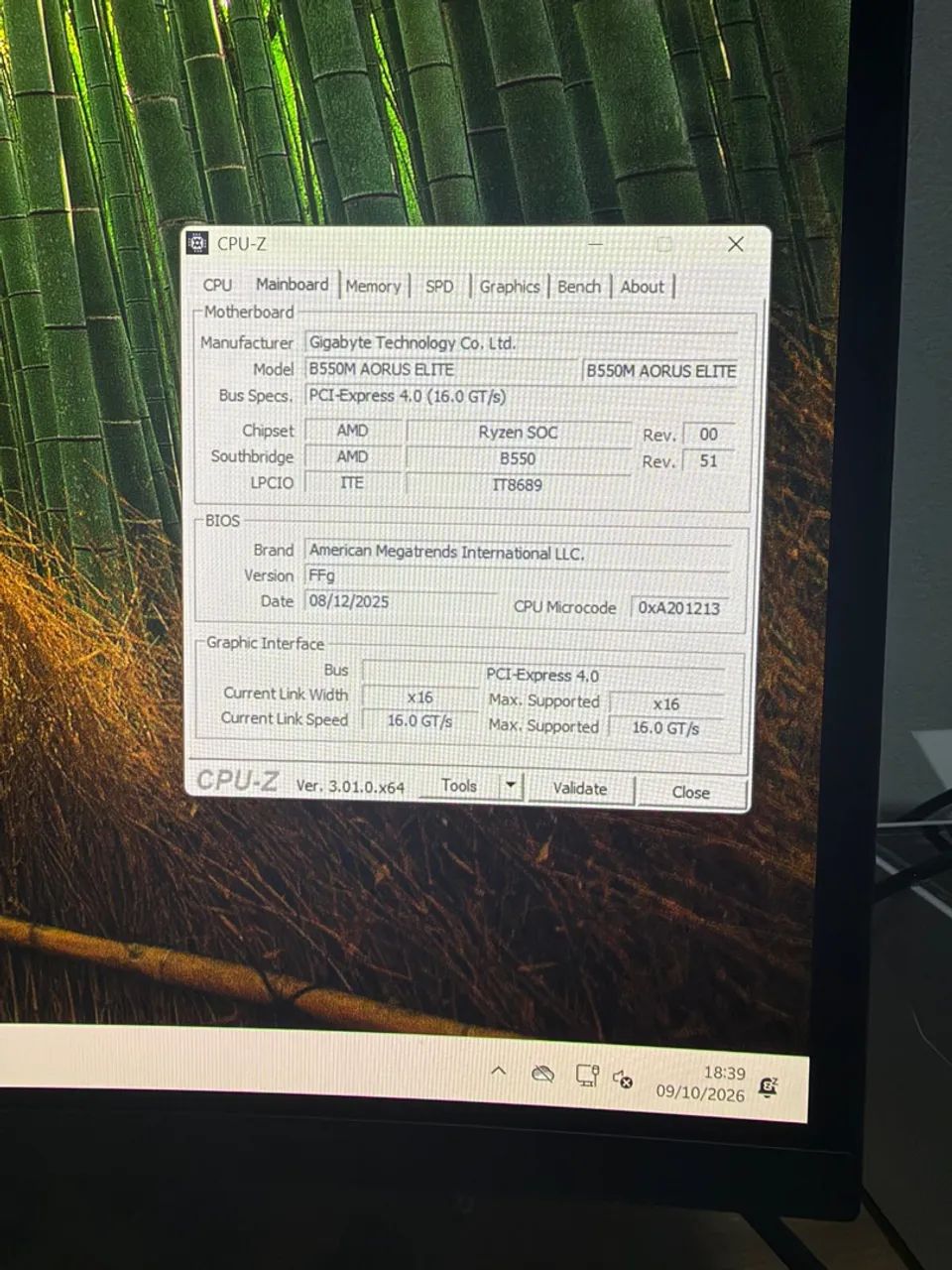Click the LPCIO vendor 'ITE' field
This screenshot has height=1270, width=952.
pyautogui.click(x=352, y=483)
